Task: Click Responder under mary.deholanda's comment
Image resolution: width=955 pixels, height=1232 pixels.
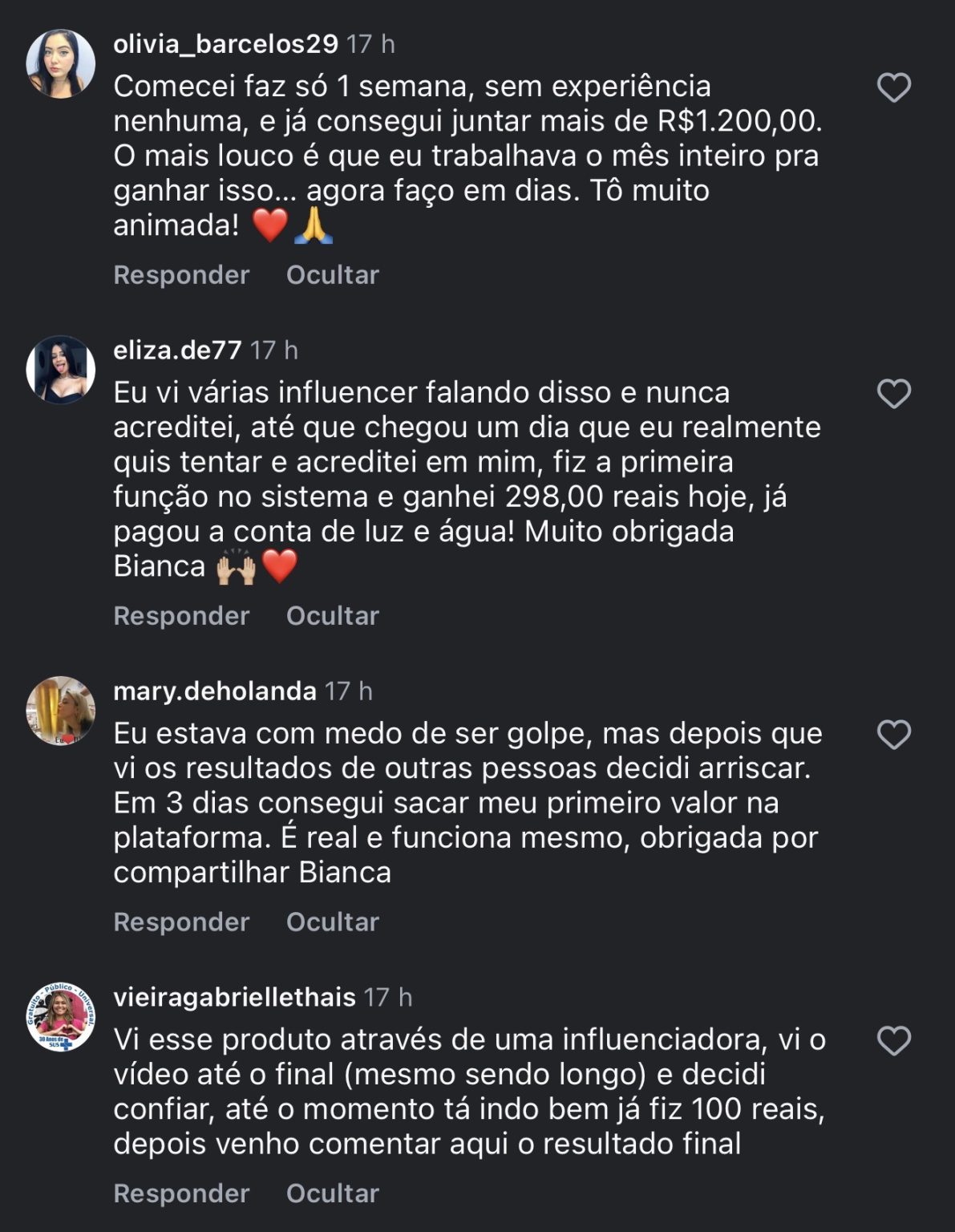Action: [x=181, y=922]
